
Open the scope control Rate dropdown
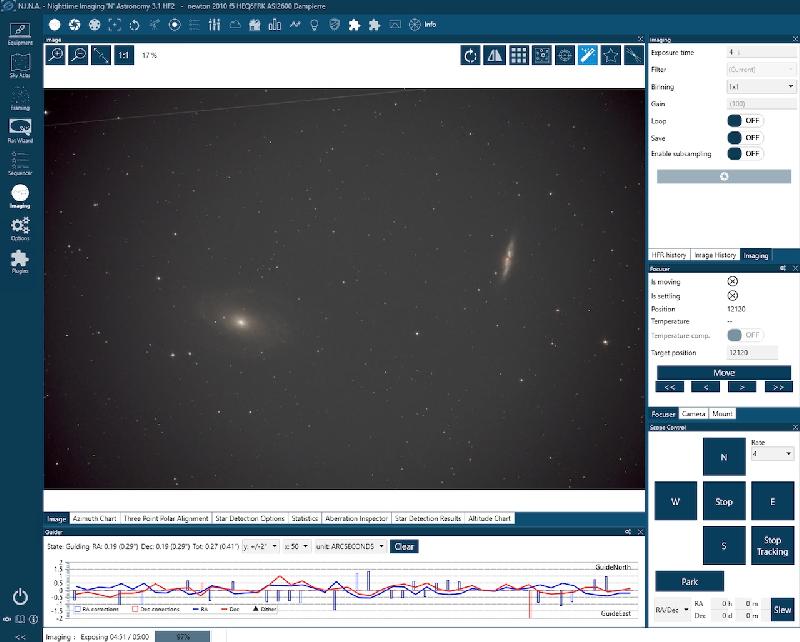tap(772, 453)
